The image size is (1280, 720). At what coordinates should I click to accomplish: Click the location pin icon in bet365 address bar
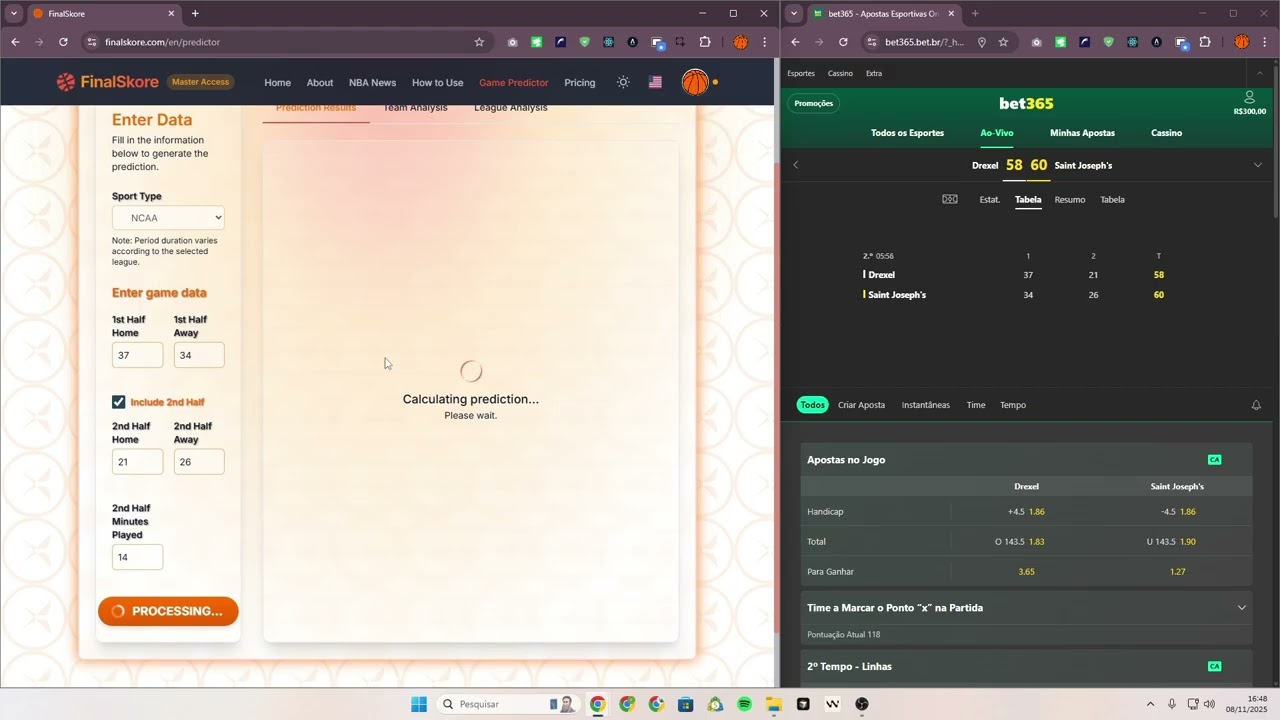pyautogui.click(x=982, y=42)
